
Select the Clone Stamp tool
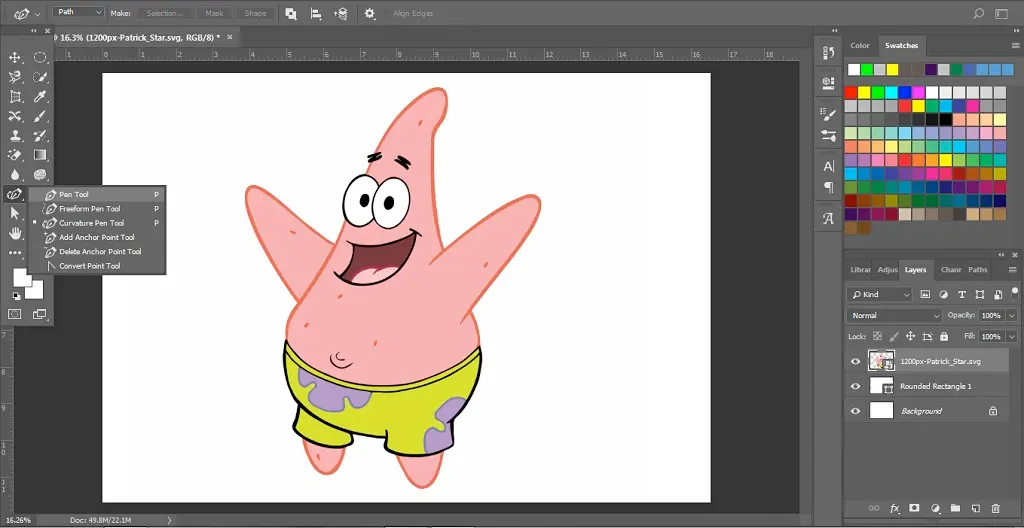tap(14, 136)
